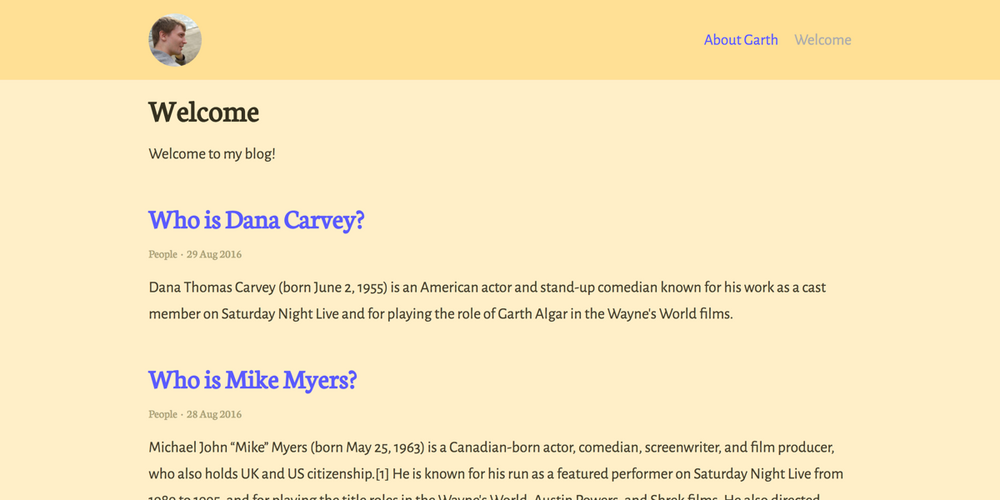Click the Welcome page heading
Image resolution: width=1000 pixels, height=500 pixels.
[204, 112]
